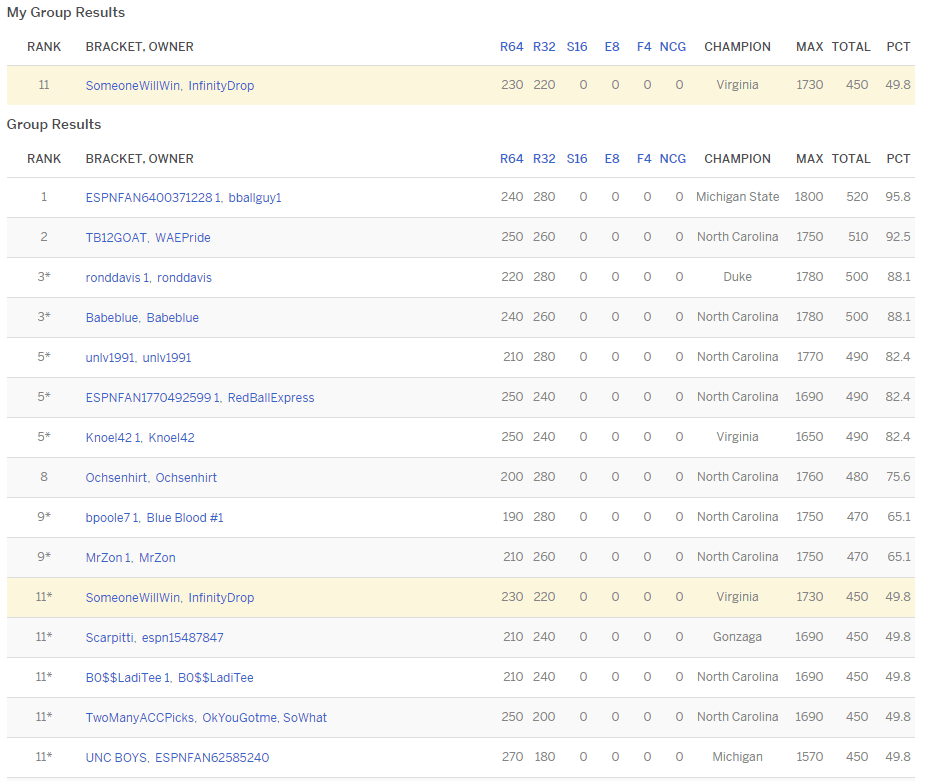
Task: View bballguy1 owner profile
Action: 255,198
